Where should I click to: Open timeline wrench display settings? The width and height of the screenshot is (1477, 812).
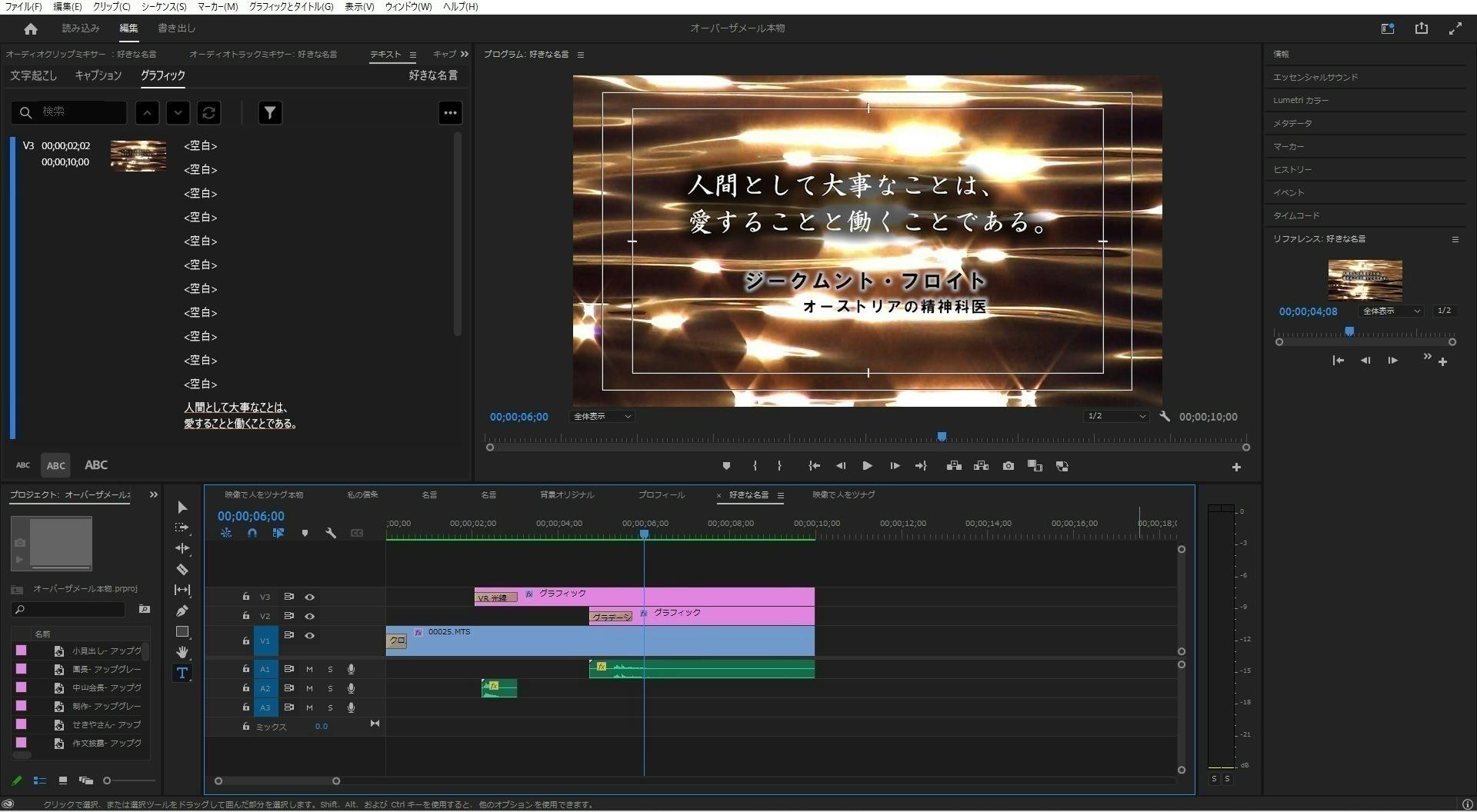tap(331, 533)
